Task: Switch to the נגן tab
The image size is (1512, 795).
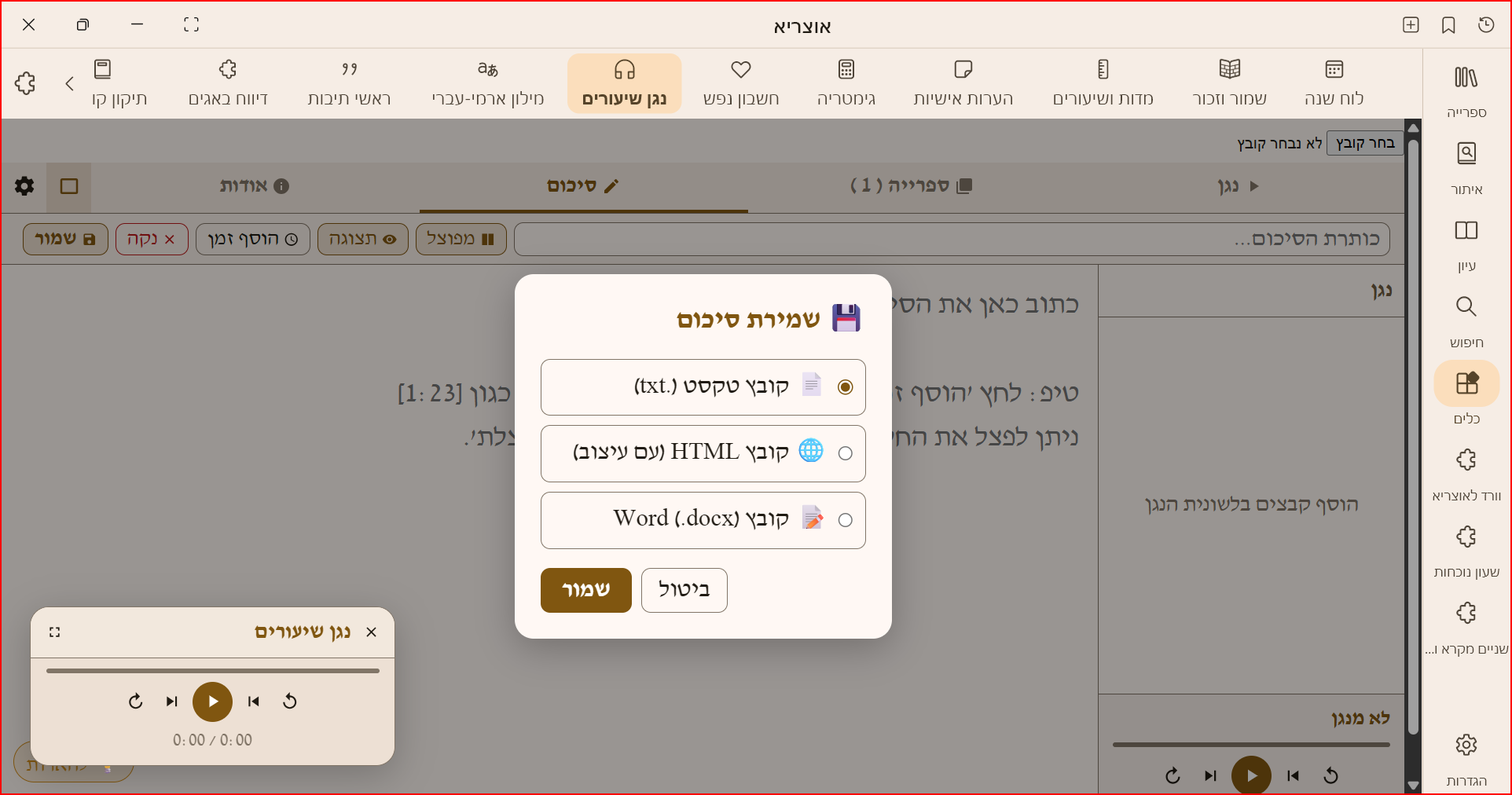Action: tap(1239, 186)
